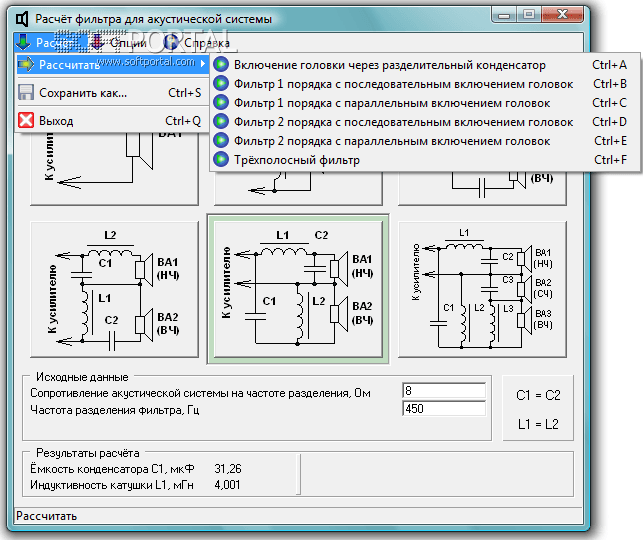643x540 pixels.
Task: Click the Рассчитать status bar text
Action: (x=46, y=516)
